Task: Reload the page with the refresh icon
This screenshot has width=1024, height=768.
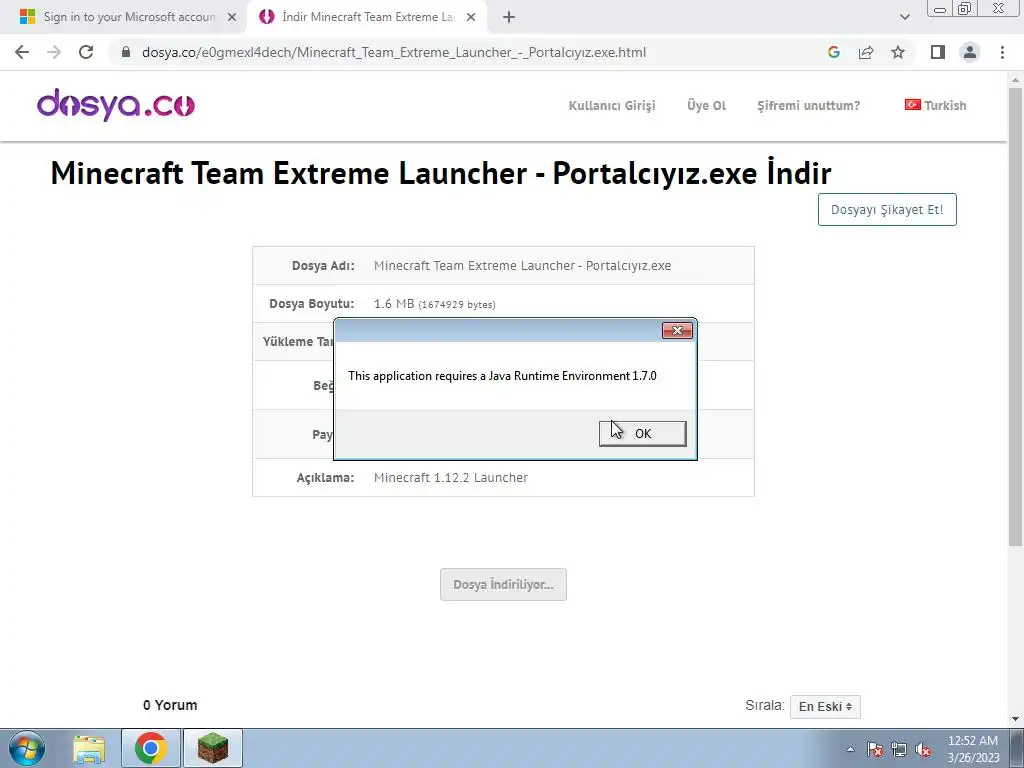Action: coord(86,52)
